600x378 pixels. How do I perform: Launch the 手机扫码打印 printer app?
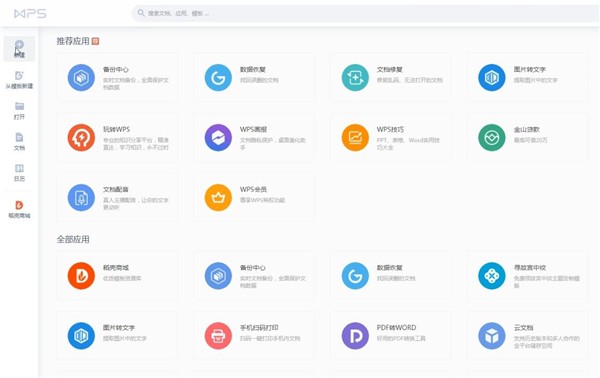click(x=254, y=336)
